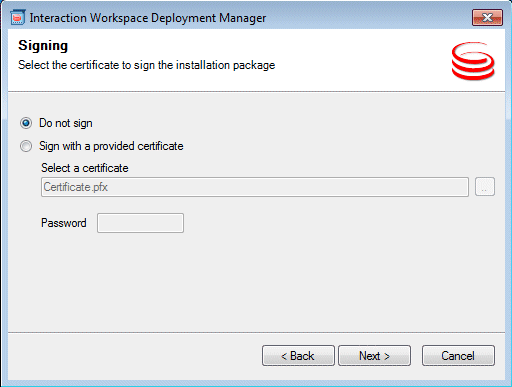512x387 pixels.
Task: Click the Password label
Action: point(64,223)
